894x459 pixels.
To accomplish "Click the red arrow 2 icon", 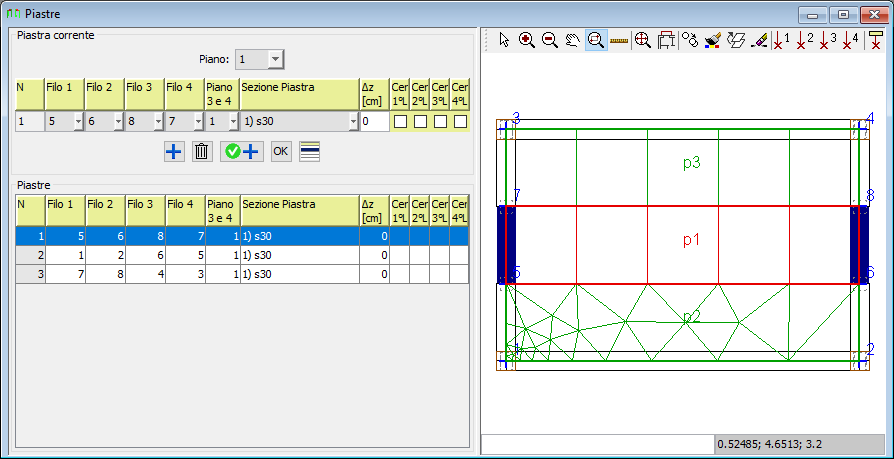I will pos(805,40).
